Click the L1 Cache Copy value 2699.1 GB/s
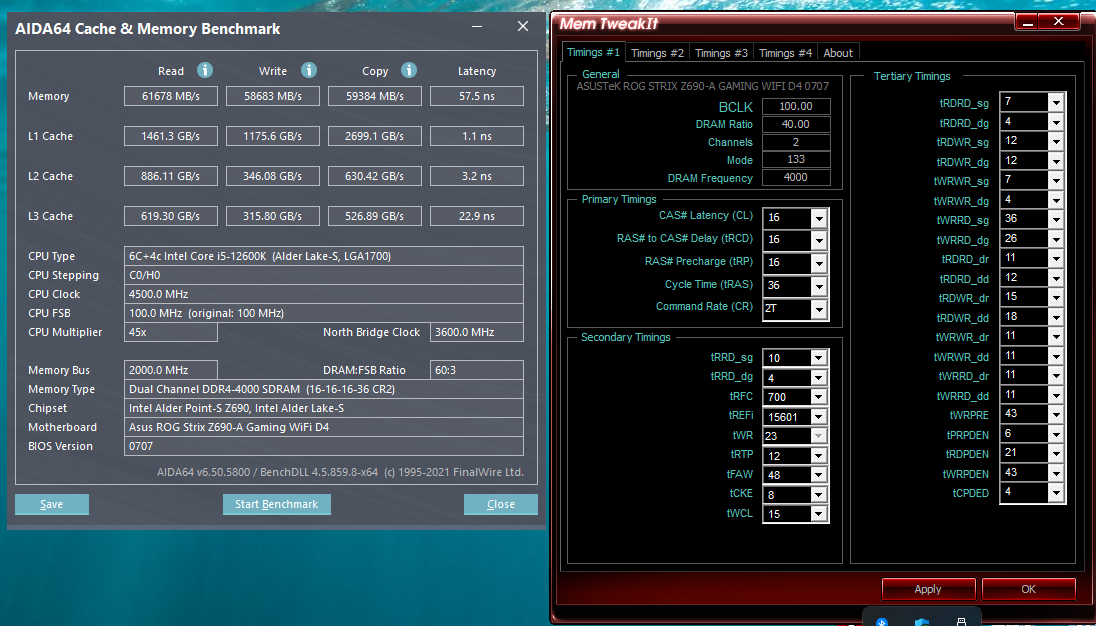1096x626 pixels. click(375, 136)
